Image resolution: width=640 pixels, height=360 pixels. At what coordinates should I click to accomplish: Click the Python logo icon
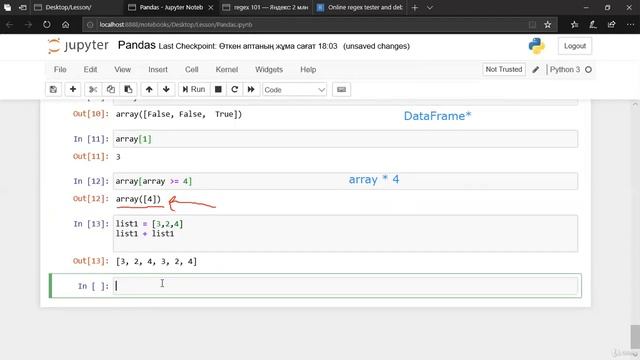point(536,46)
